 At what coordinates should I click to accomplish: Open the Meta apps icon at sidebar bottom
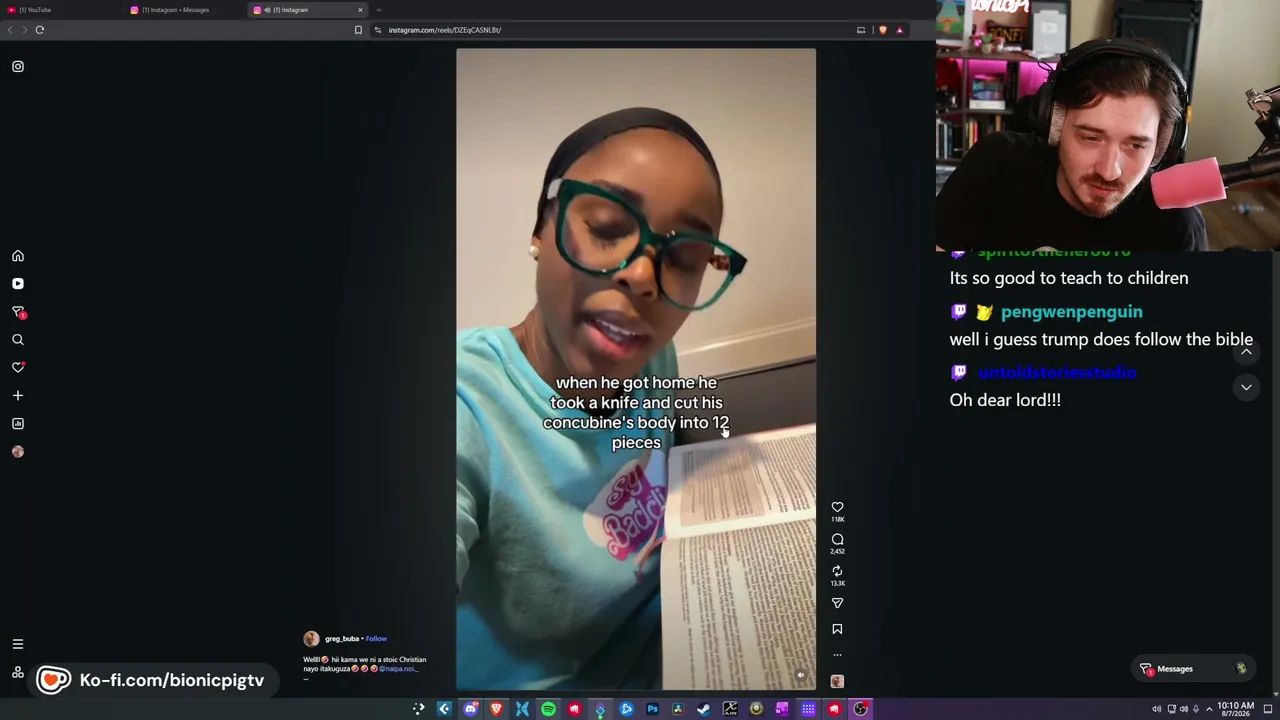point(18,672)
